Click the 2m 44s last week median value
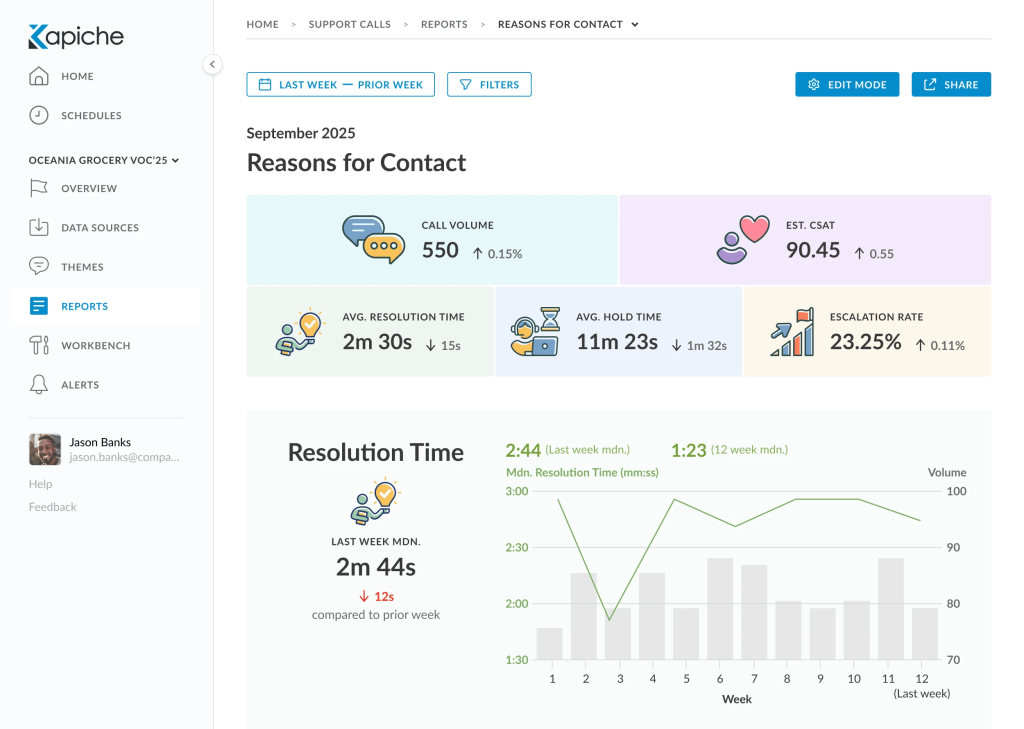This screenshot has height=729, width=1024. point(376,567)
